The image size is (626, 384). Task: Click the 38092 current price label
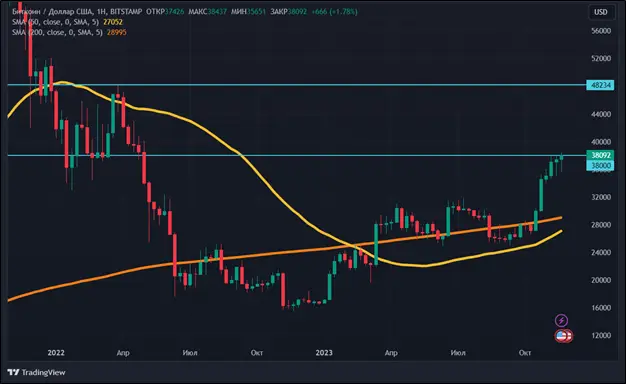tap(600, 155)
